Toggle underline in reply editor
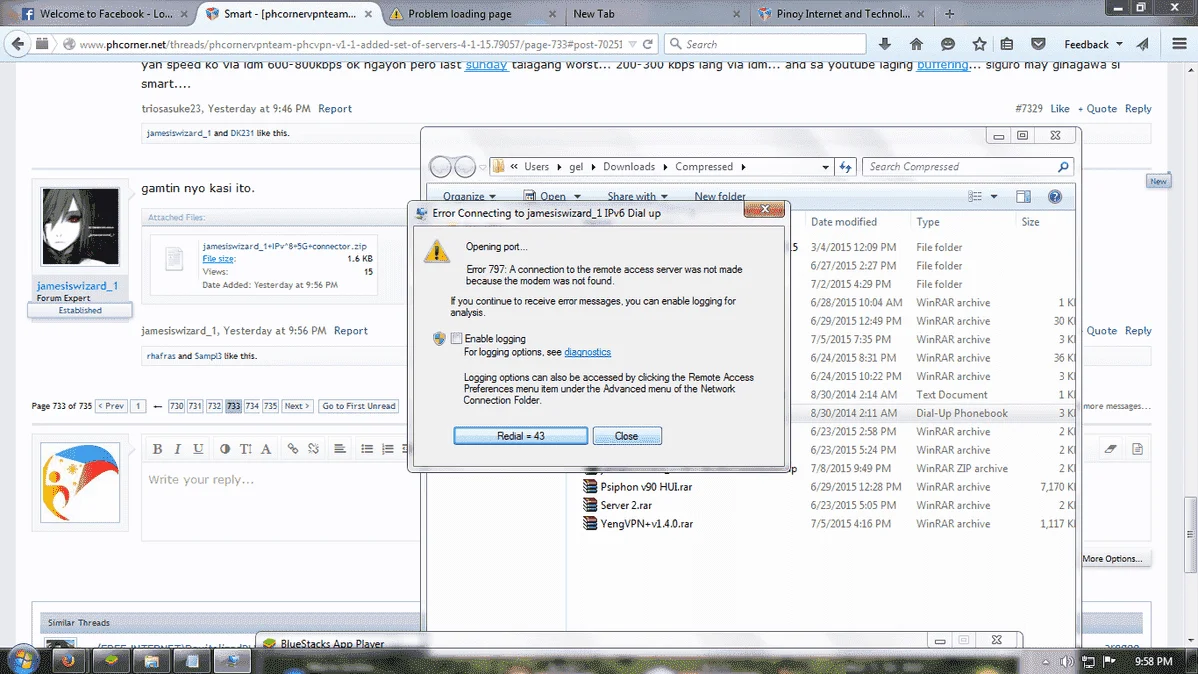The image size is (1198, 674). click(x=198, y=449)
